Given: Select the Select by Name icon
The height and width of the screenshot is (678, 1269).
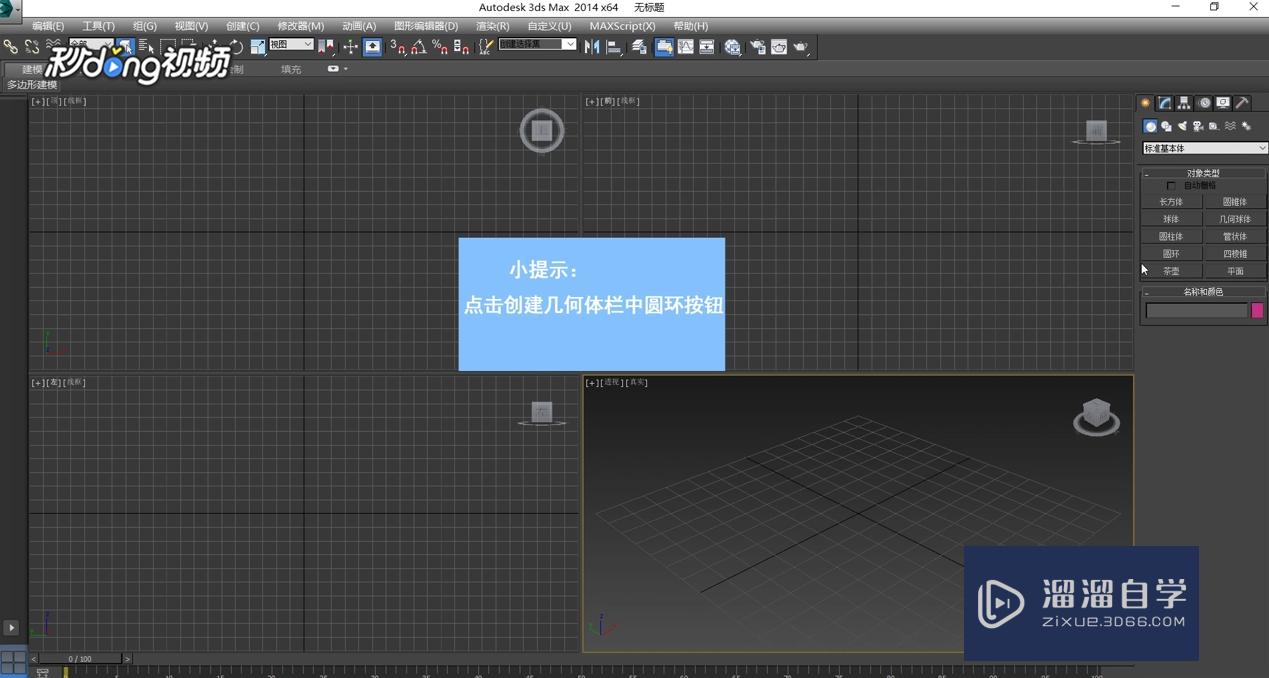Looking at the screenshot, I should pos(143,46).
